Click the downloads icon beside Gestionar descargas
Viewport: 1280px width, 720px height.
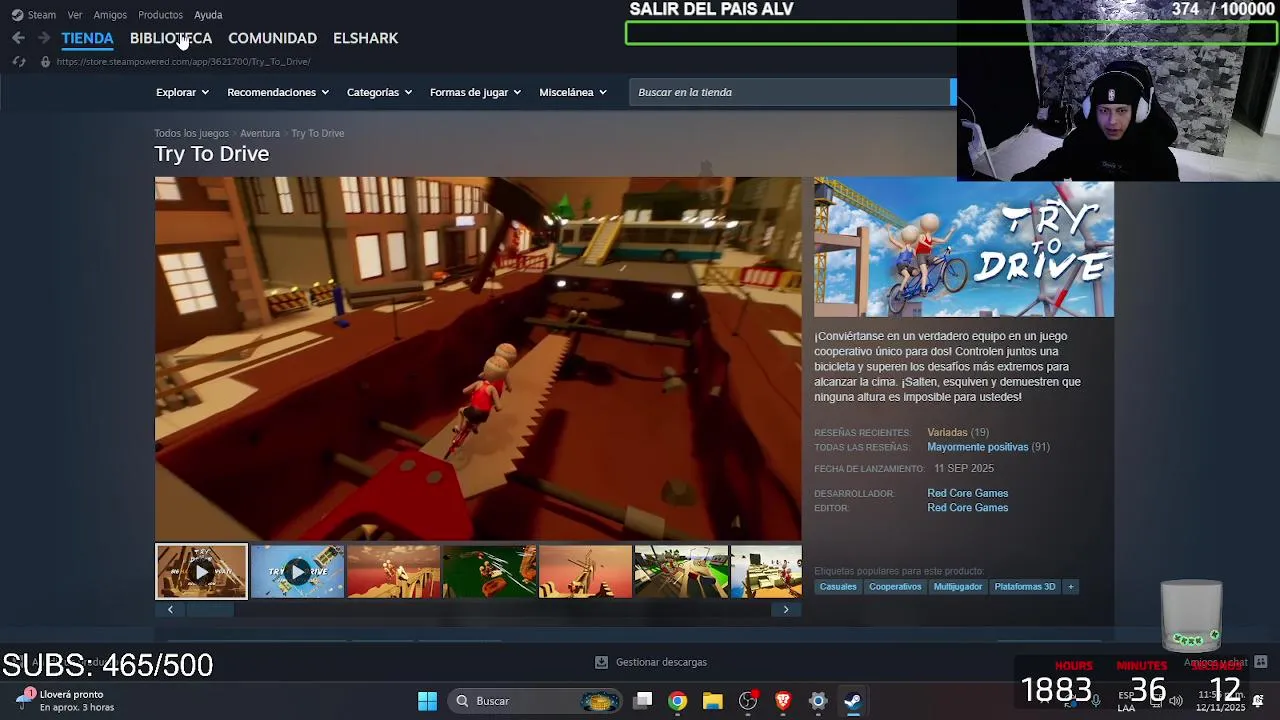pos(601,662)
